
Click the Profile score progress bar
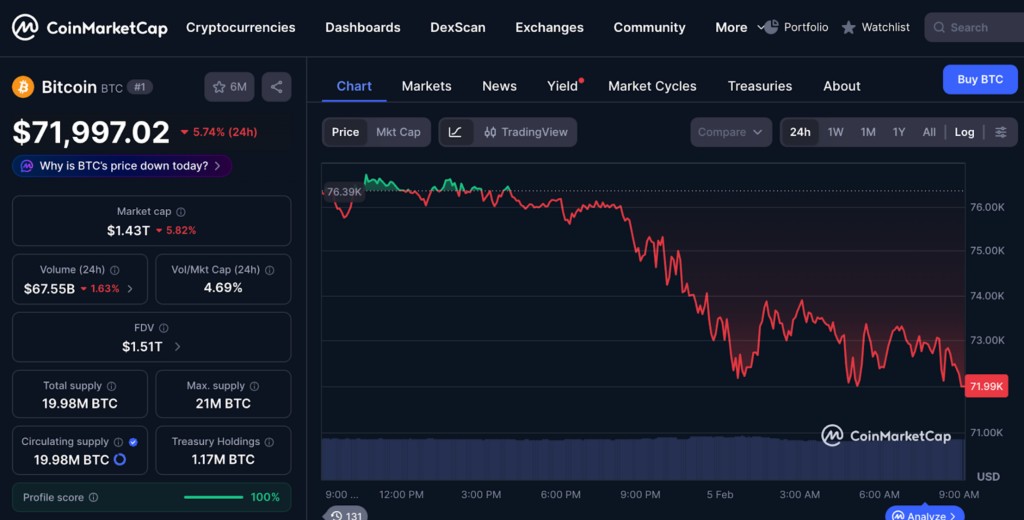tap(214, 497)
